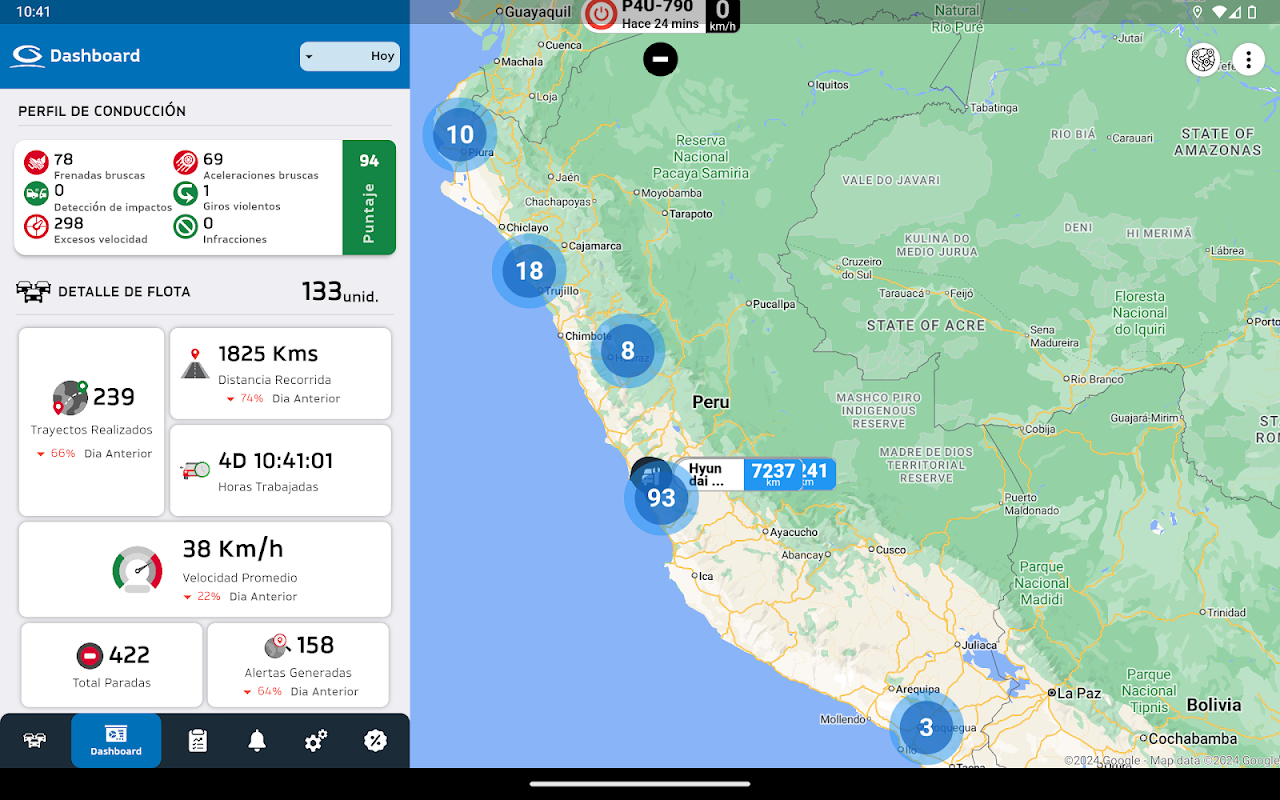Open the map three-dot overflow menu
This screenshot has width=1280, height=800.
[x=1248, y=60]
